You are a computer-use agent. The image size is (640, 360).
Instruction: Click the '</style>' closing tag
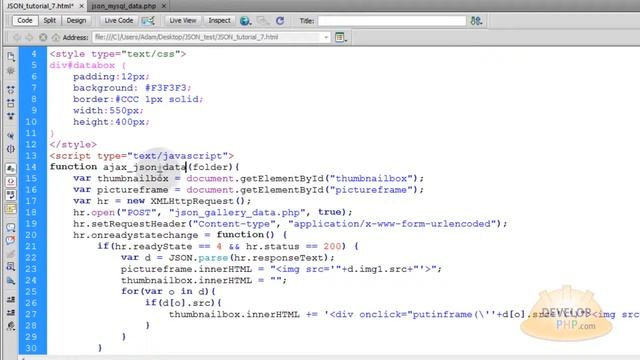click(73, 144)
